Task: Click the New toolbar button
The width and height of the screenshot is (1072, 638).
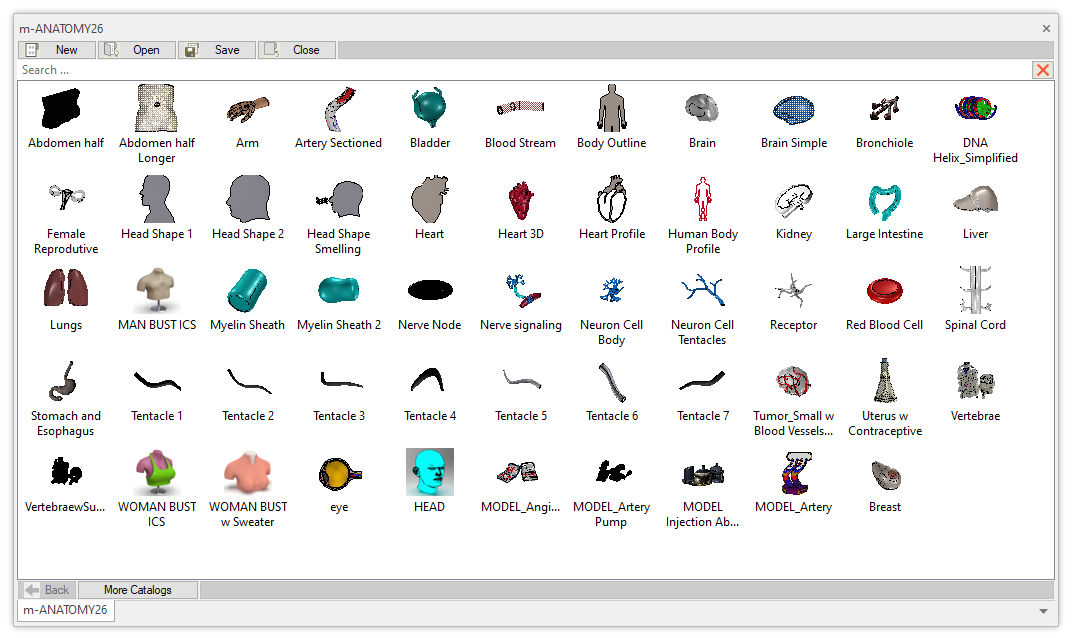Action: [57, 50]
